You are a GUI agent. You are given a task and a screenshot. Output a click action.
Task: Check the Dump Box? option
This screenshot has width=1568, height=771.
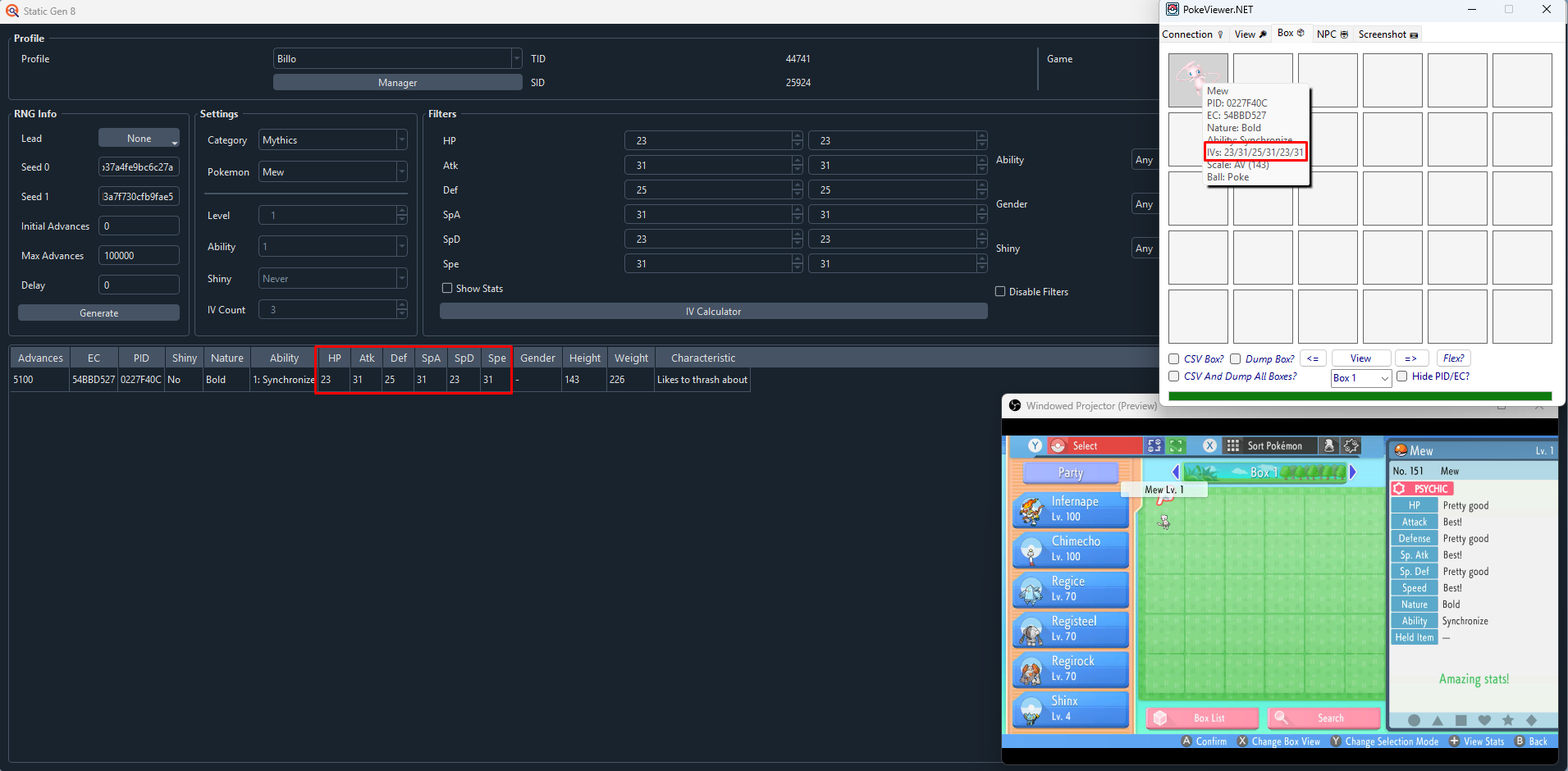tap(1235, 358)
